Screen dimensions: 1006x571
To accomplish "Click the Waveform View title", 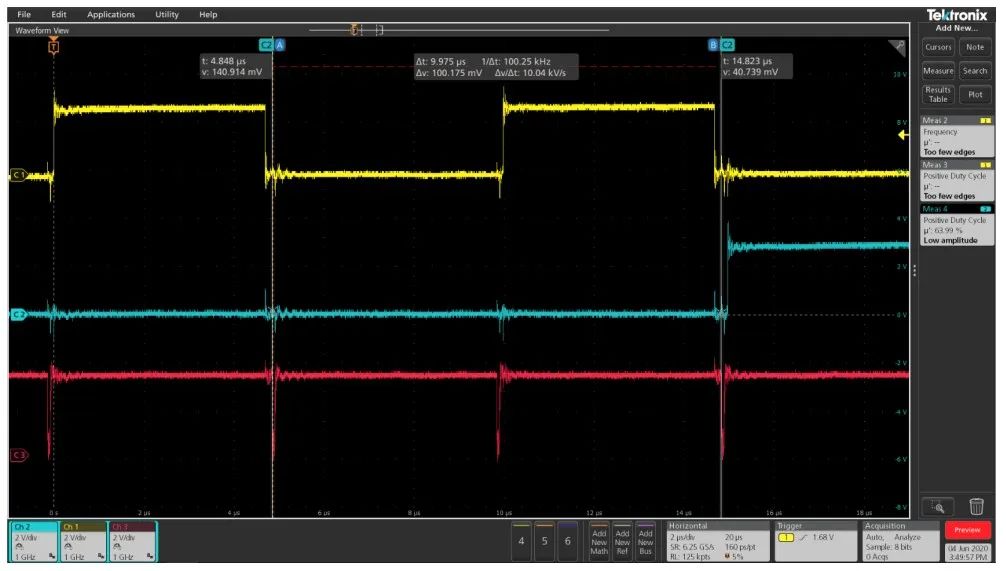I will [42, 30].
